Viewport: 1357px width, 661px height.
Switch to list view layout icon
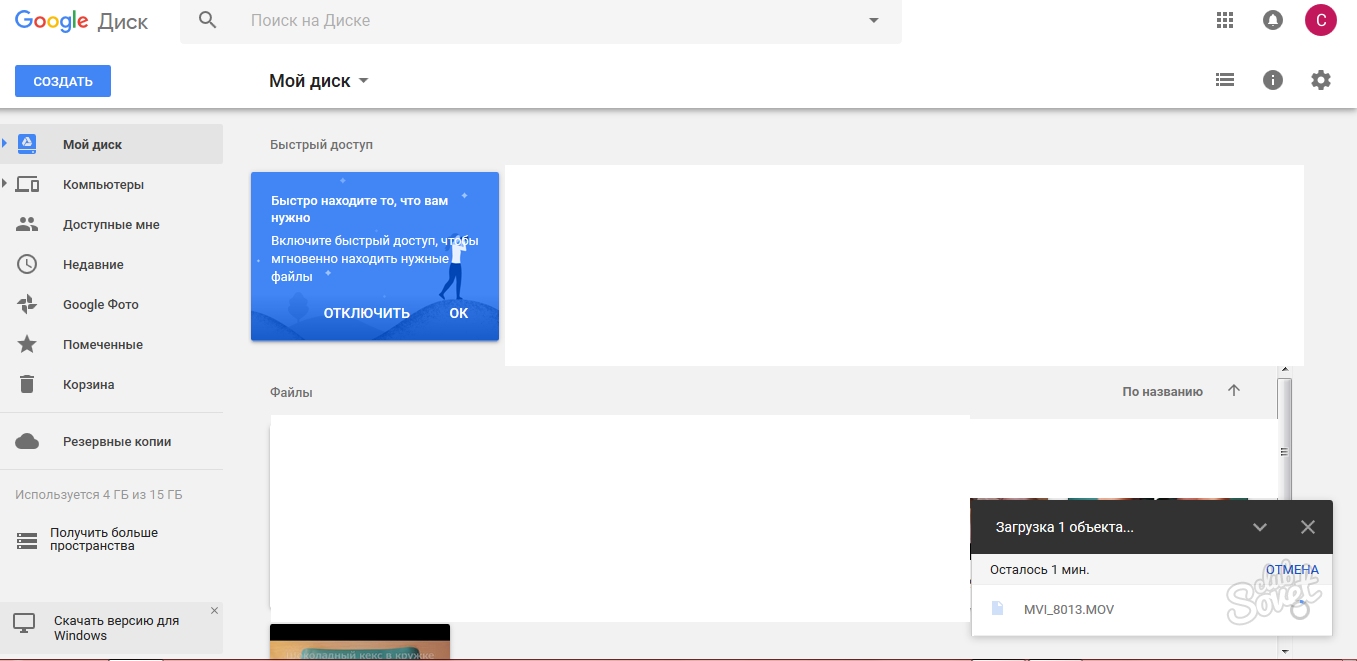1224,80
